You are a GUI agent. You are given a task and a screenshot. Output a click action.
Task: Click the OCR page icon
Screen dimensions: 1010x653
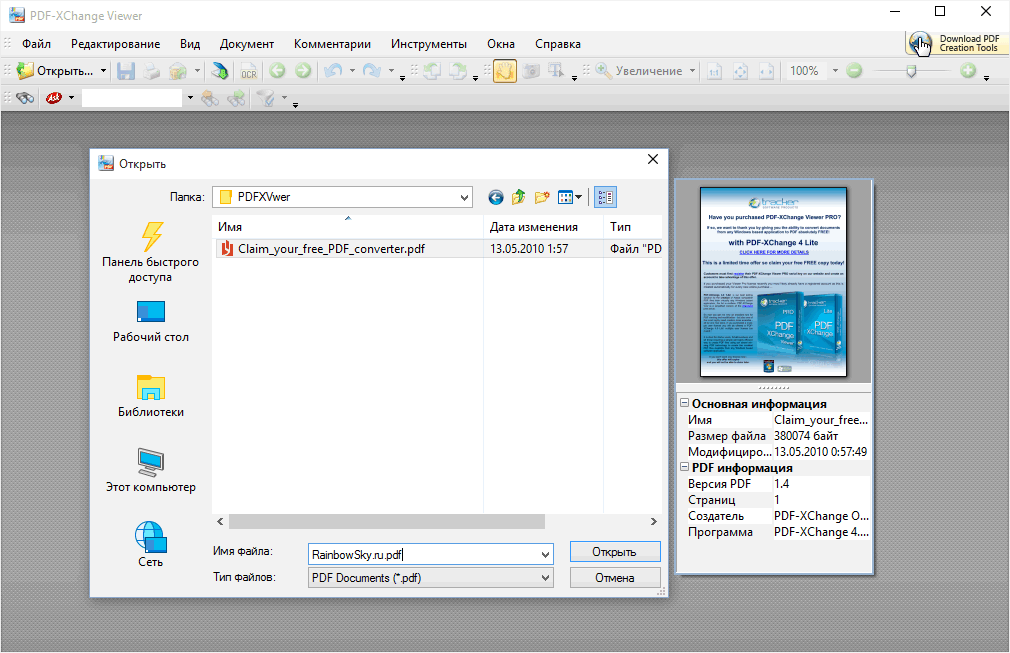[249, 71]
